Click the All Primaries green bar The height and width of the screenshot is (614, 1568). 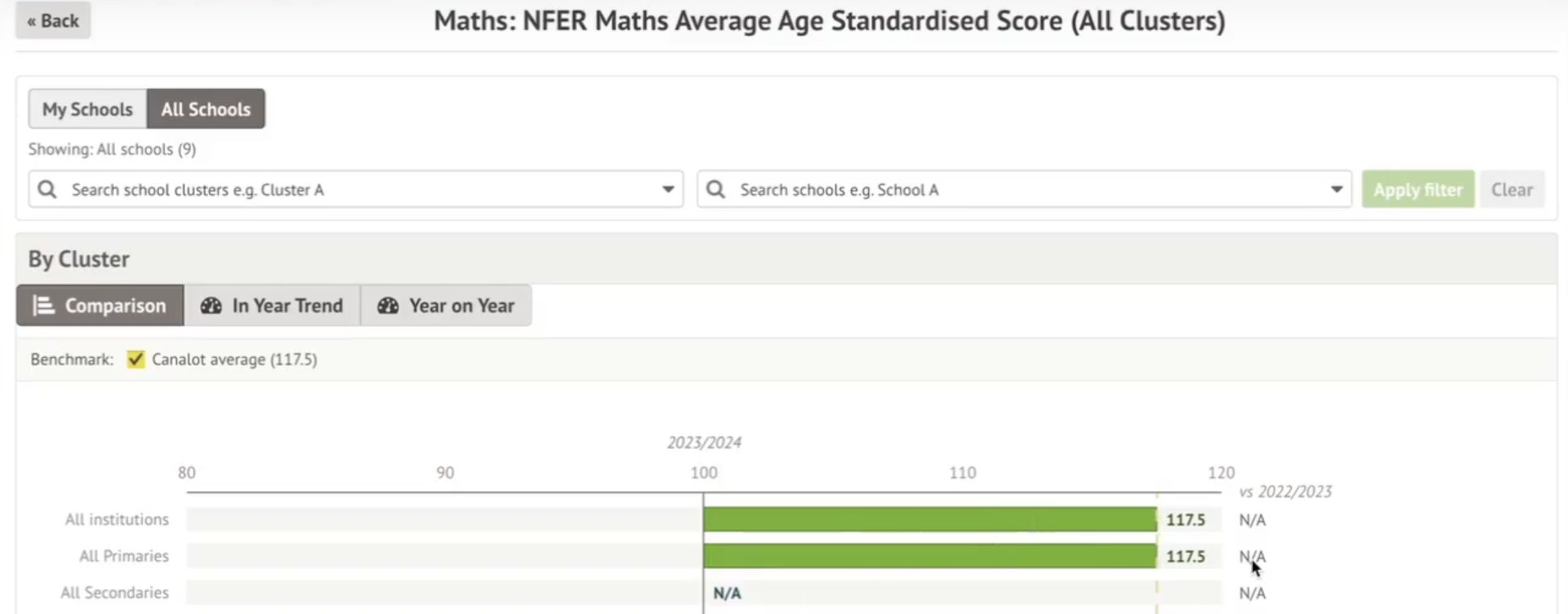929,556
